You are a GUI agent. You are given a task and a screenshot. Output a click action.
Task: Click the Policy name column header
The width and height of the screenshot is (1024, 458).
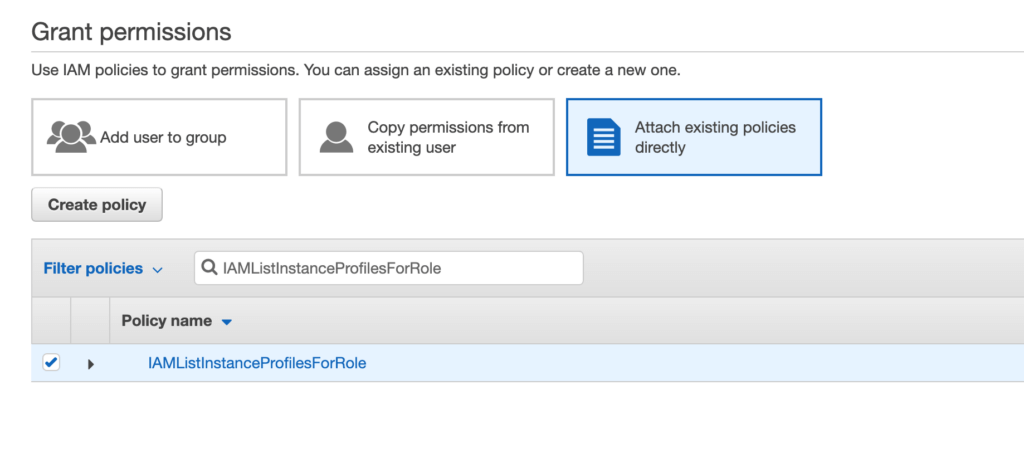pos(167,321)
